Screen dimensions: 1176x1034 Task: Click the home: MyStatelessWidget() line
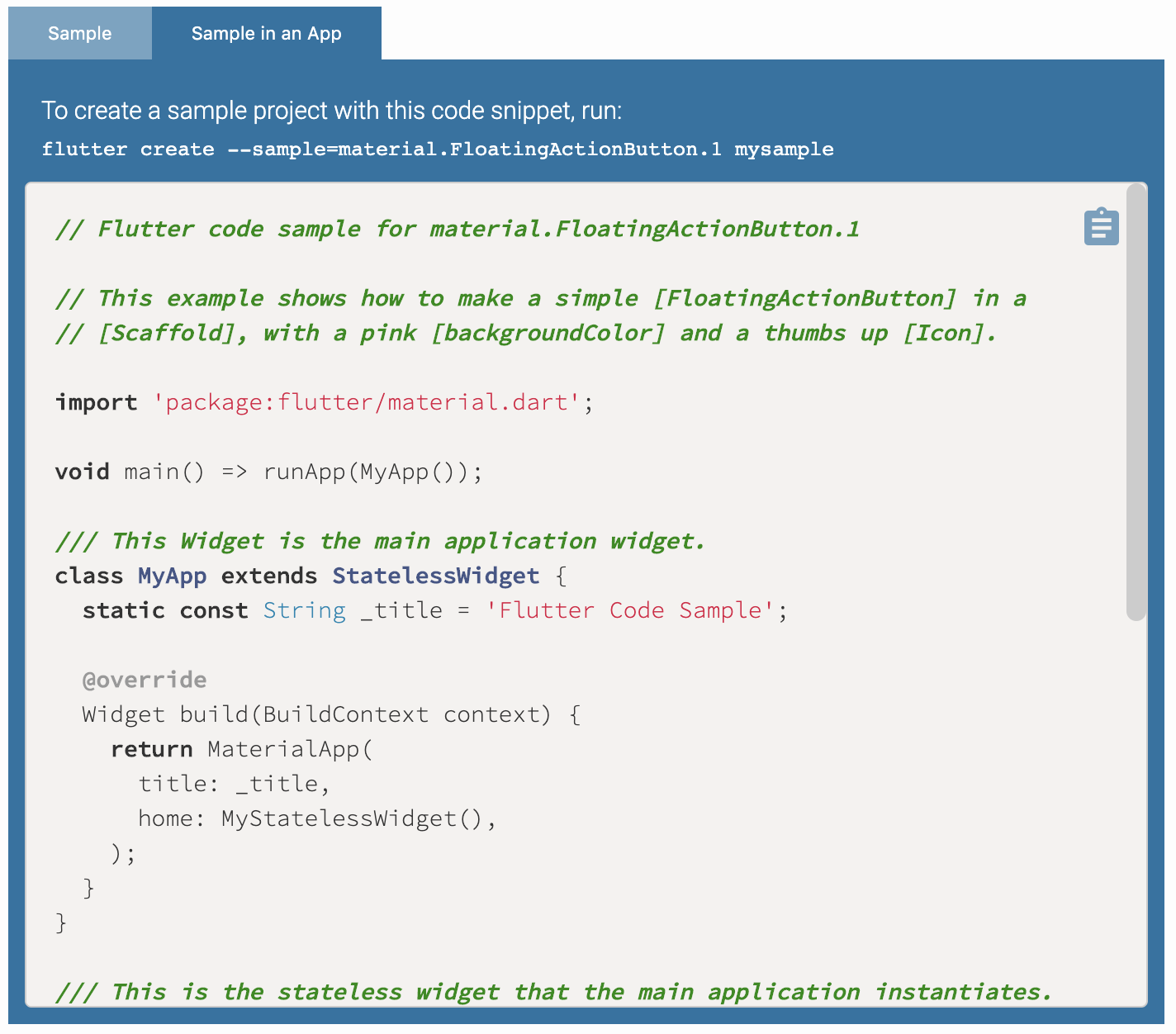coord(318,818)
